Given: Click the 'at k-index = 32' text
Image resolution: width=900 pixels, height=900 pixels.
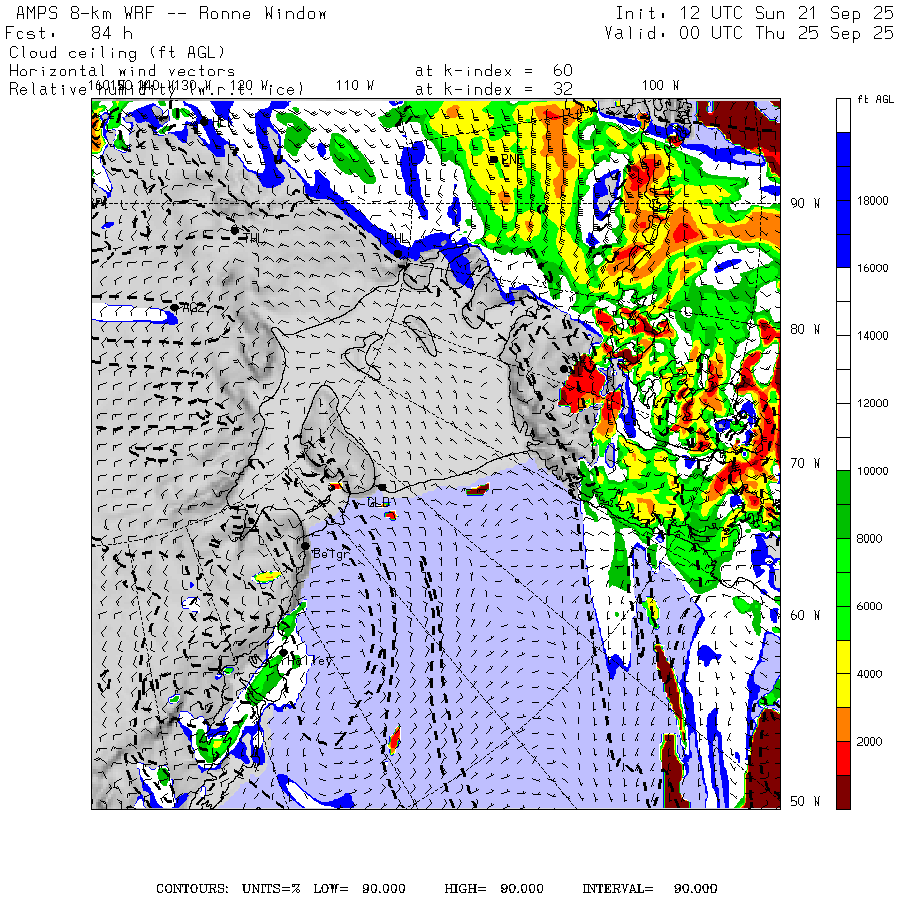Looking at the screenshot, I should coord(494,89).
